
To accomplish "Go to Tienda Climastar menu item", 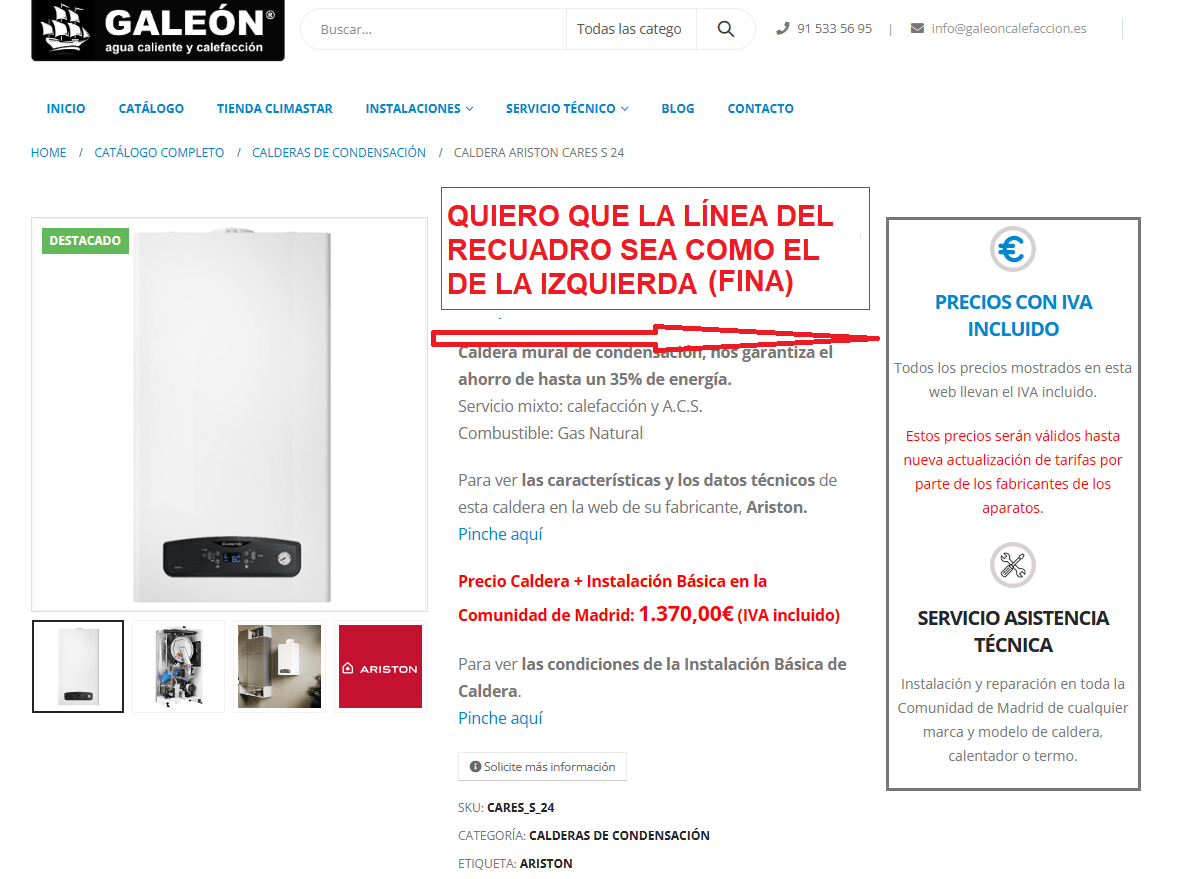I will click(x=274, y=109).
